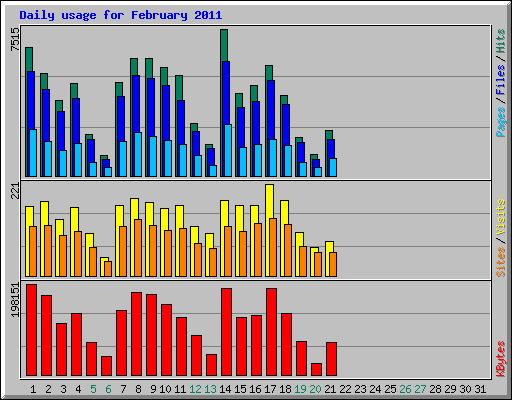Select day label 31 on the x-axis

tap(480, 389)
